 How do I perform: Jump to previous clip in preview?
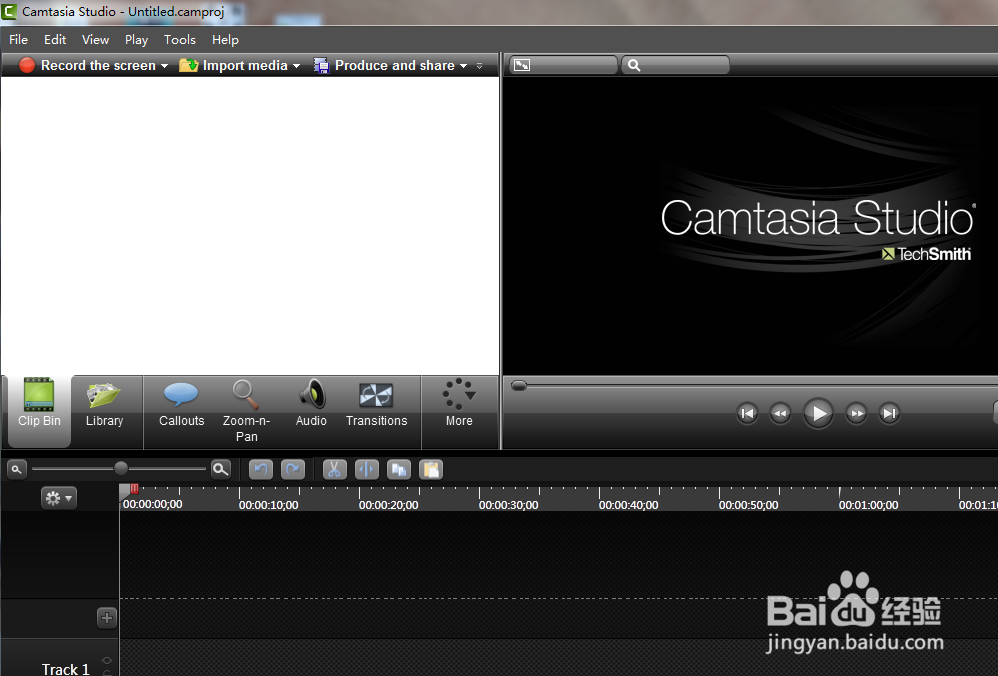(747, 414)
